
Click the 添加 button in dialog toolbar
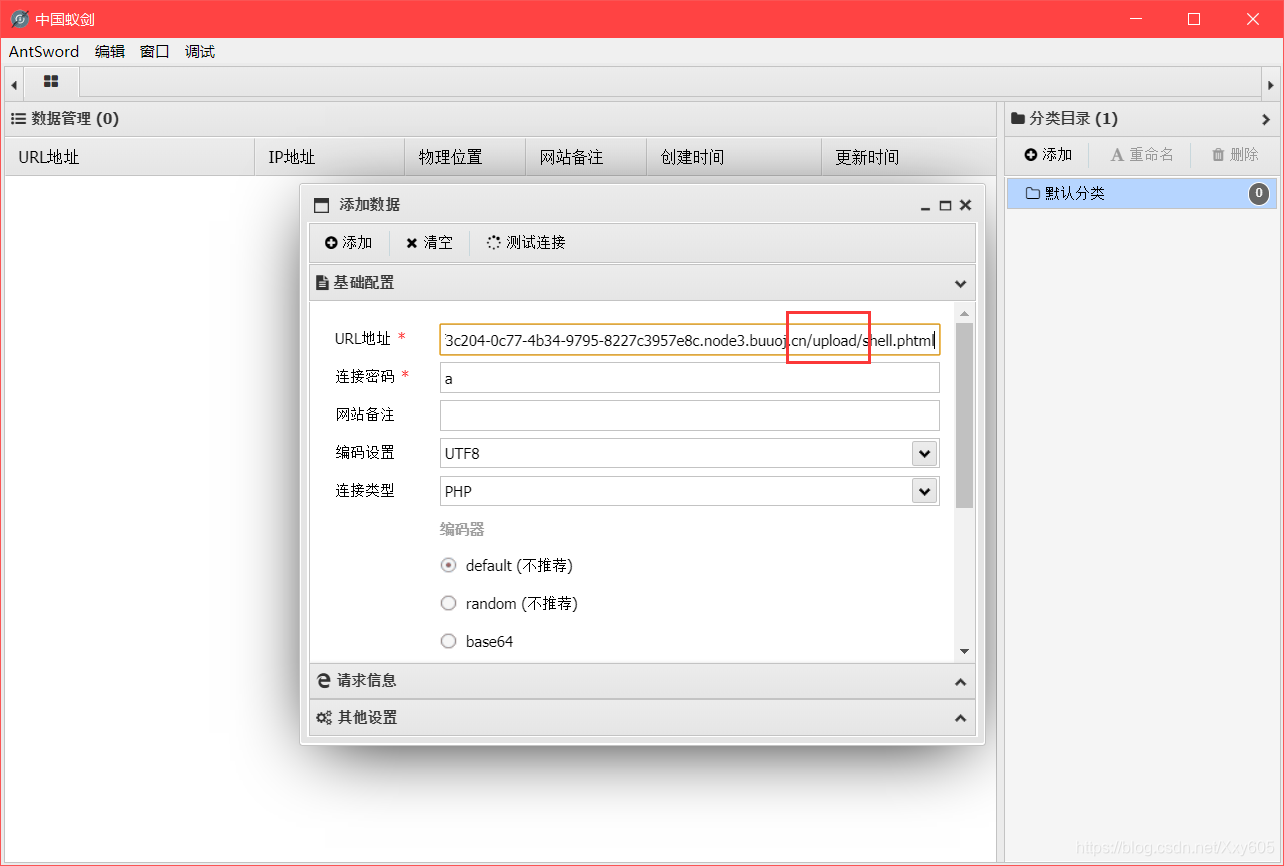(x=349, y=243)
